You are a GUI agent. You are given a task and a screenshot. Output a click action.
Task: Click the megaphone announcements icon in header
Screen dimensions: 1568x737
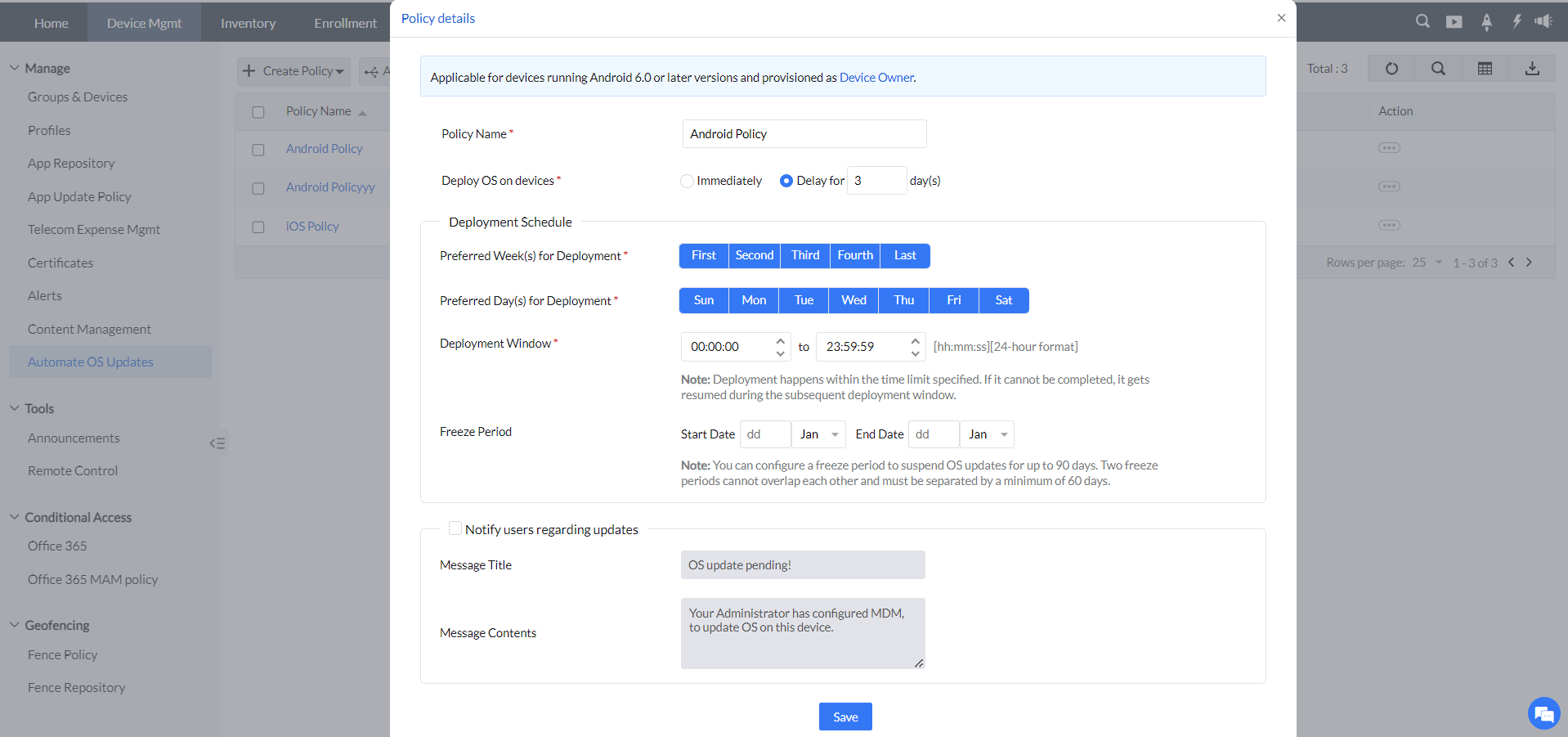click(1543, 21)
